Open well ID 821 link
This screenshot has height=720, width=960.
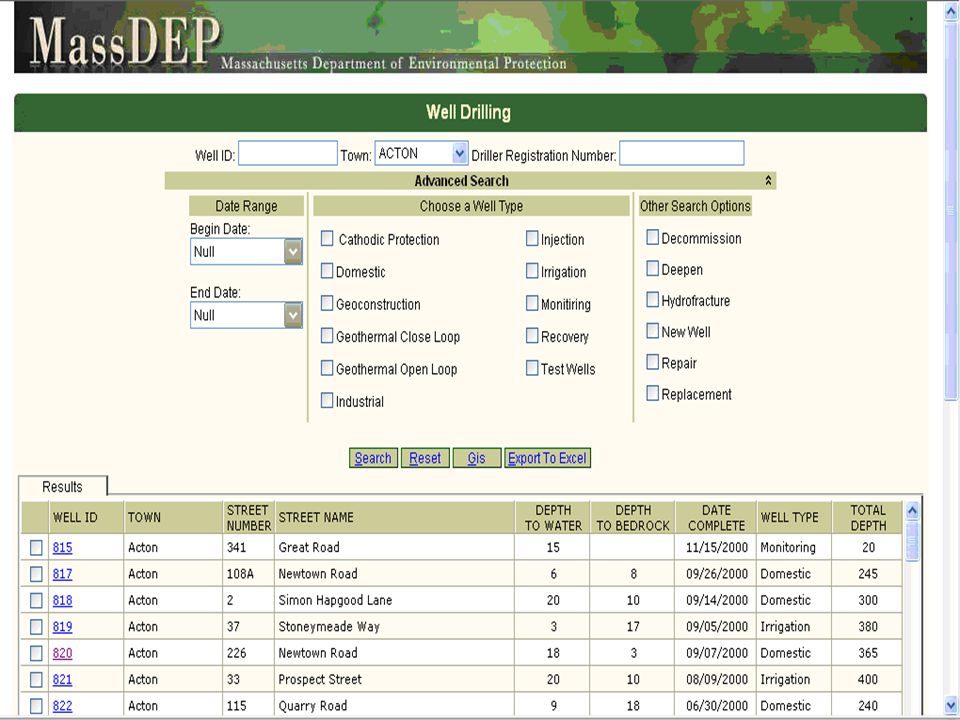click(x=62, y=679)
